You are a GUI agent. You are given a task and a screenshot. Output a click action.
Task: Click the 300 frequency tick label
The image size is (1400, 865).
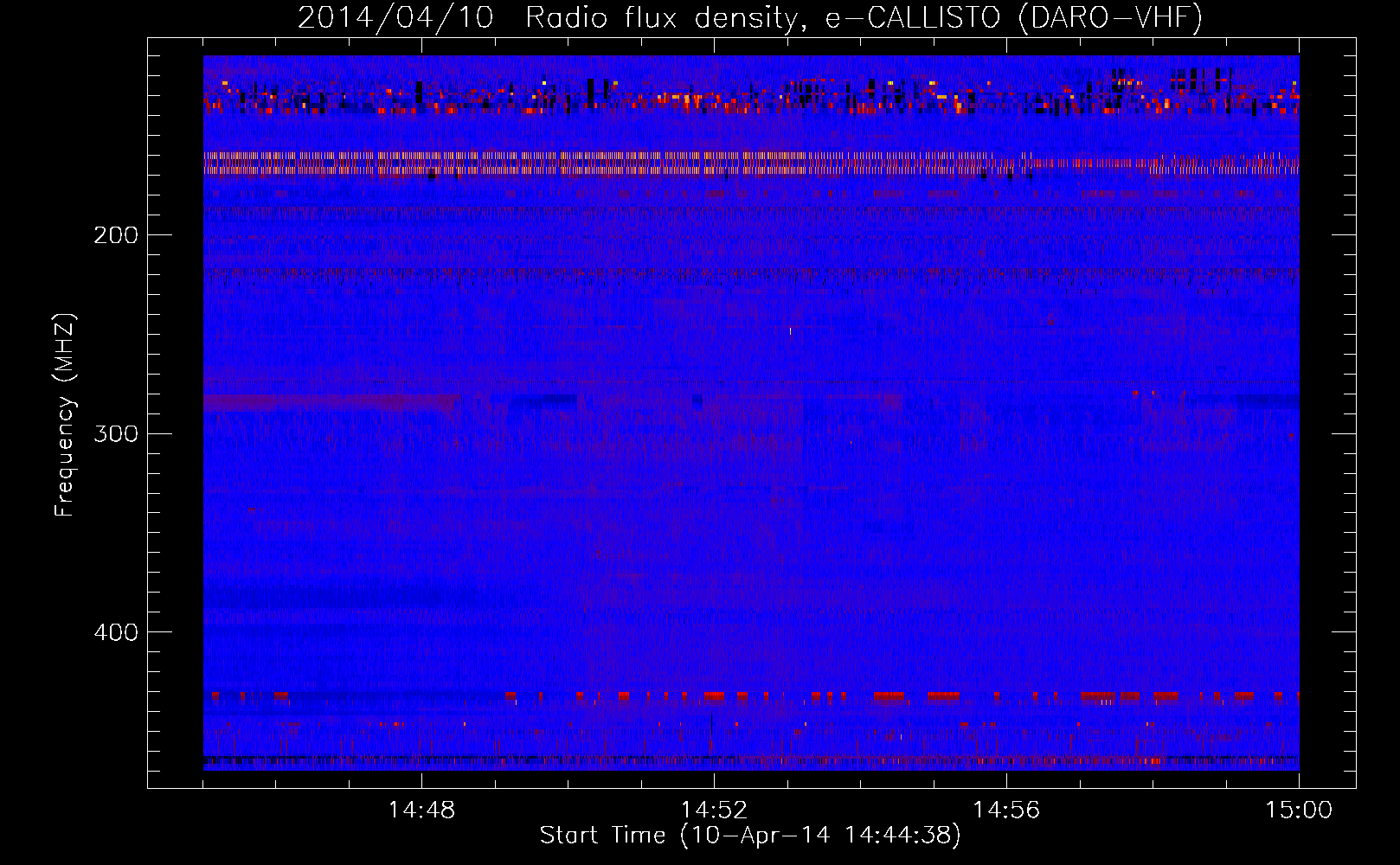pos(116,433)
